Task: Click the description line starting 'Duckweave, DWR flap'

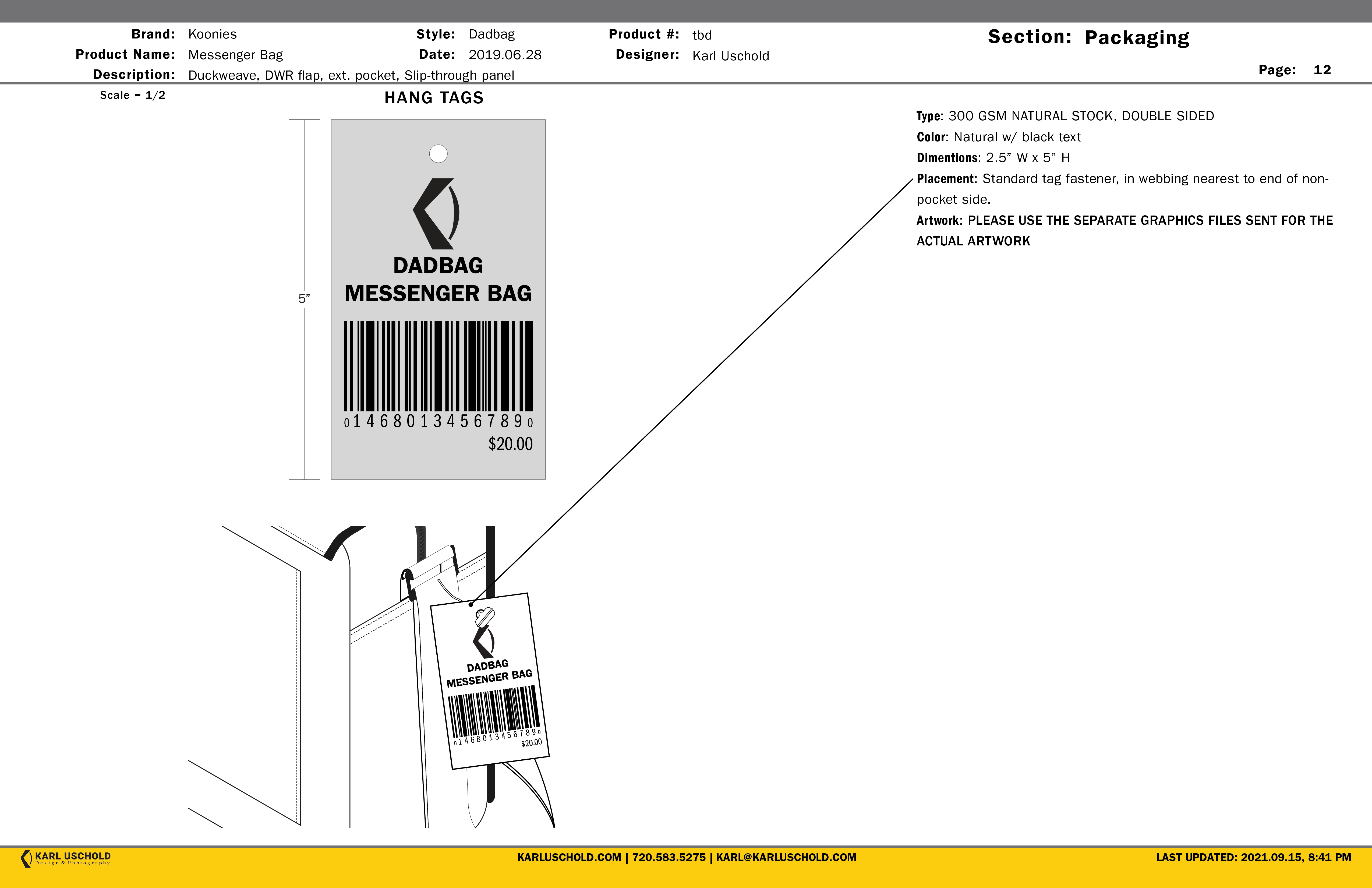Action: [351, 75]
